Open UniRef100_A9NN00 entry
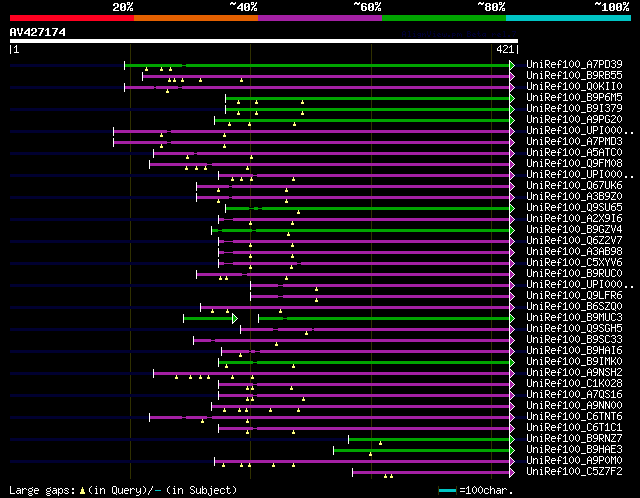The height and width of the screenshot is (498, 640). tap(574, 406)
